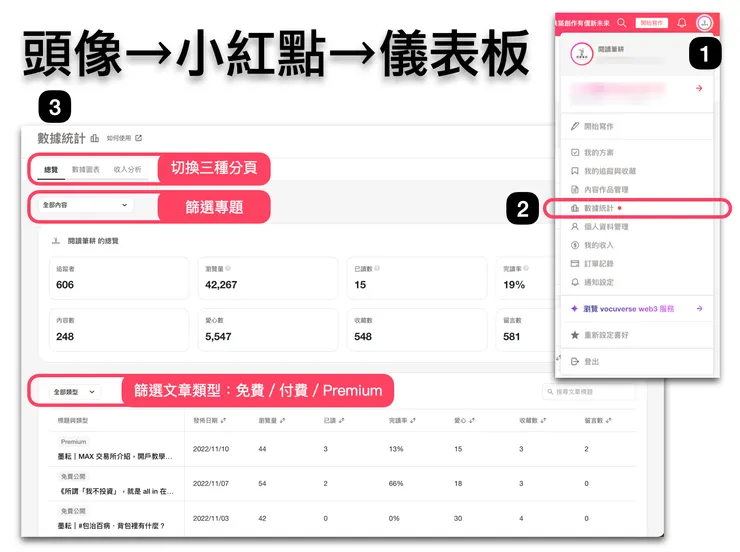This screenshot has width=740, height=552.
Task: Click 登出 to log out
Action: (x=592, y=361)
